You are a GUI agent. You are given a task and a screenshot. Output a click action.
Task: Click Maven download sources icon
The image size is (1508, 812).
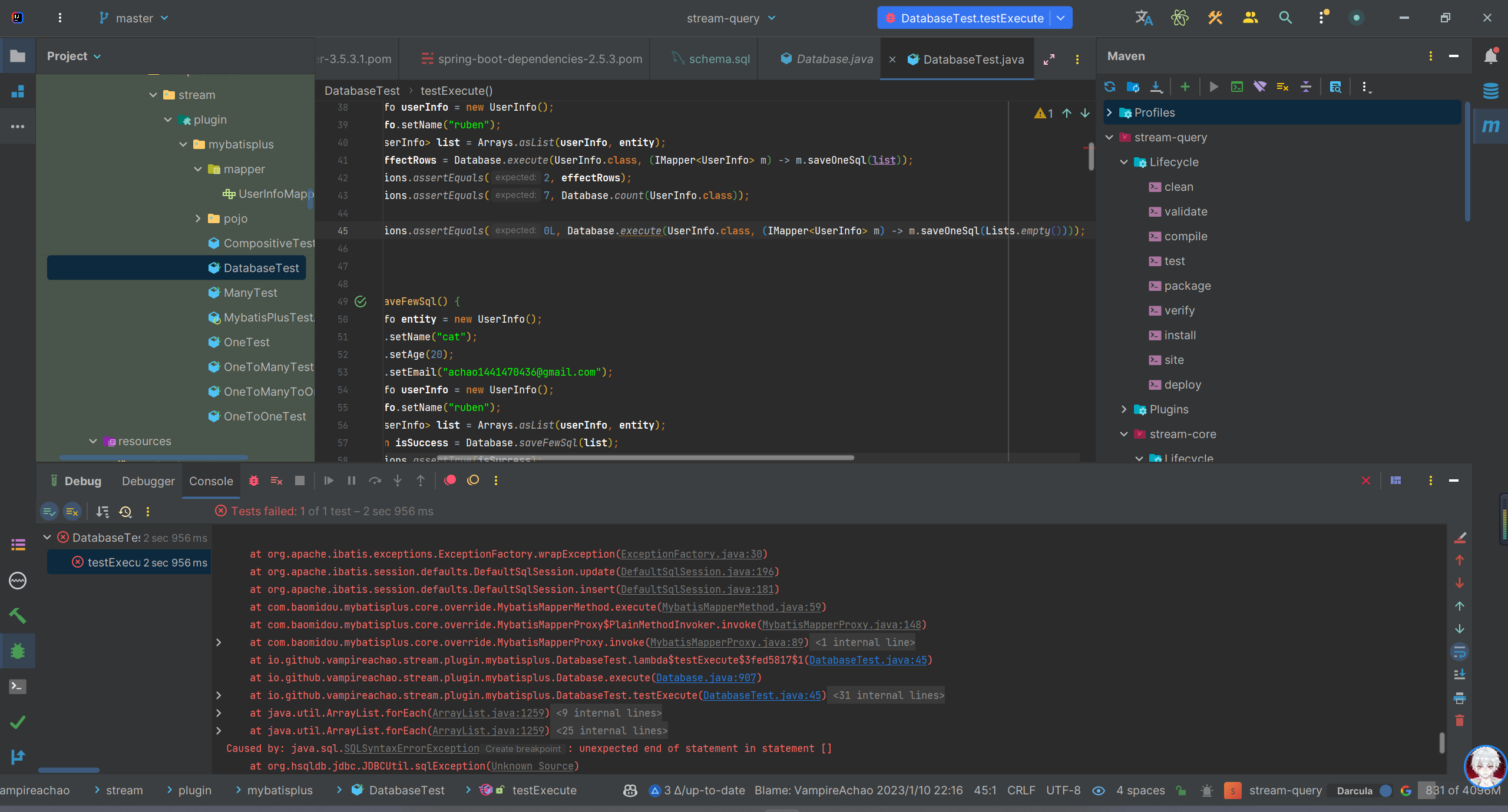pos(1156,87)
